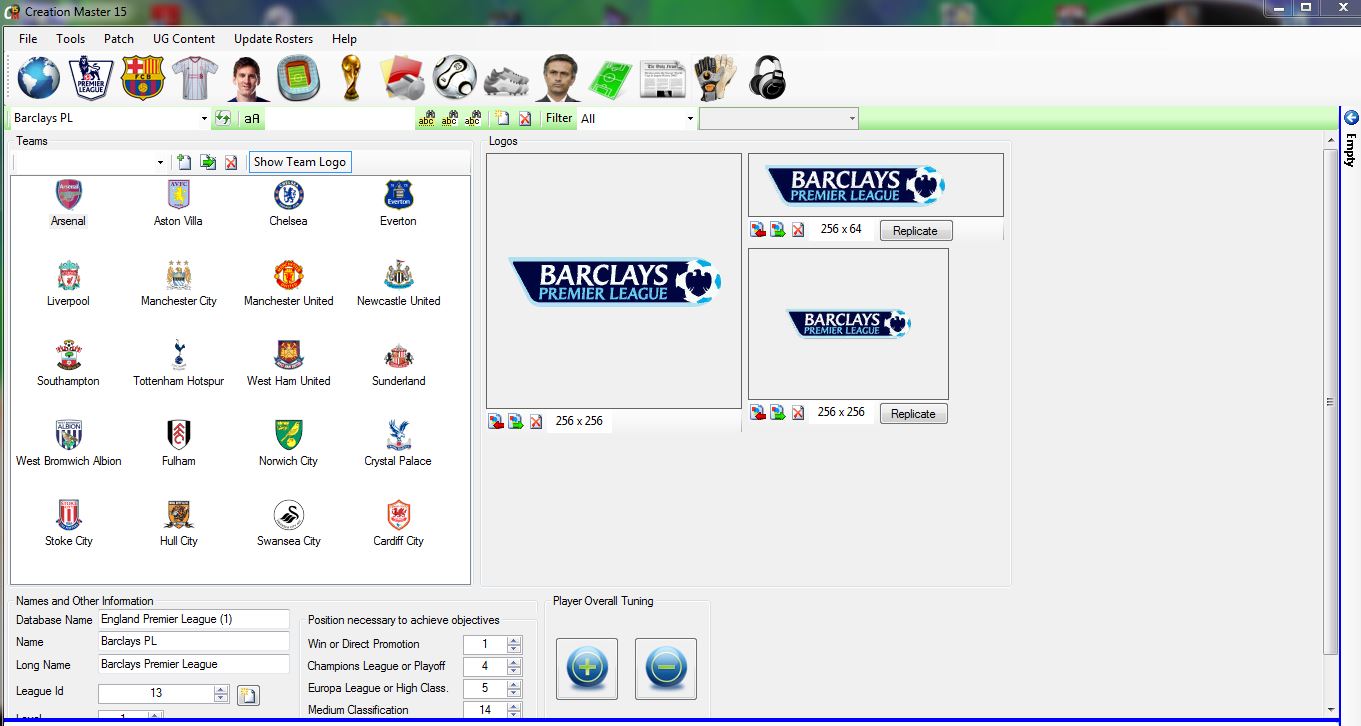Click the green refresh arrows icon beside Barclays PL
Image resolution: width=1361 pixels, height=726 pixels.
pos(223,118)
